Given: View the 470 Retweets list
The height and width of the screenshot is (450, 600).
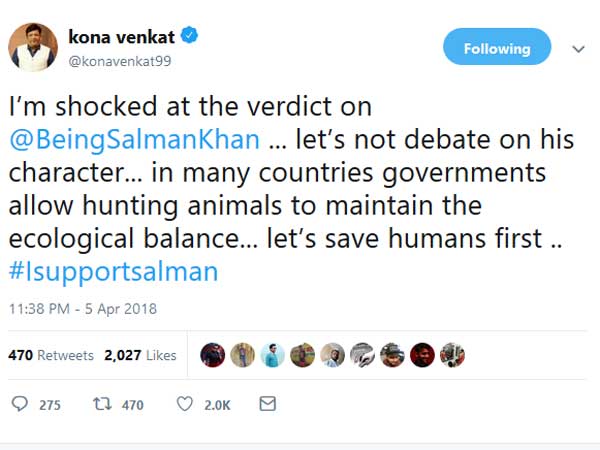Looking at the screenshot, I should 51,355.
